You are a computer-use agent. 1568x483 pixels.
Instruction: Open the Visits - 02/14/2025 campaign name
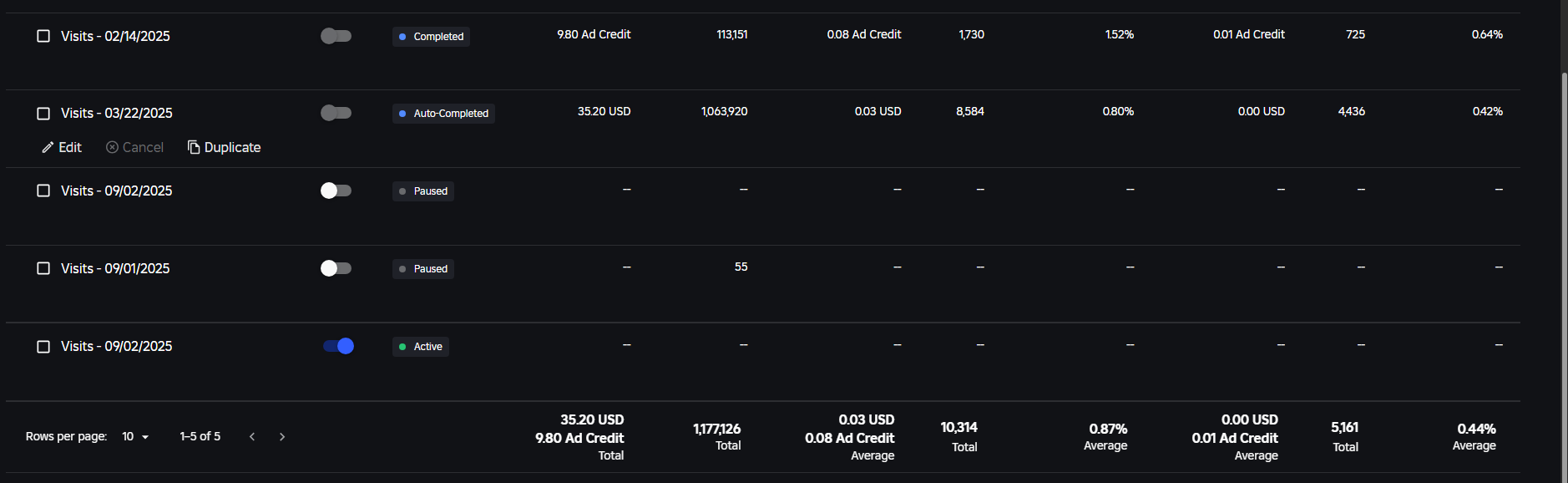115,36
